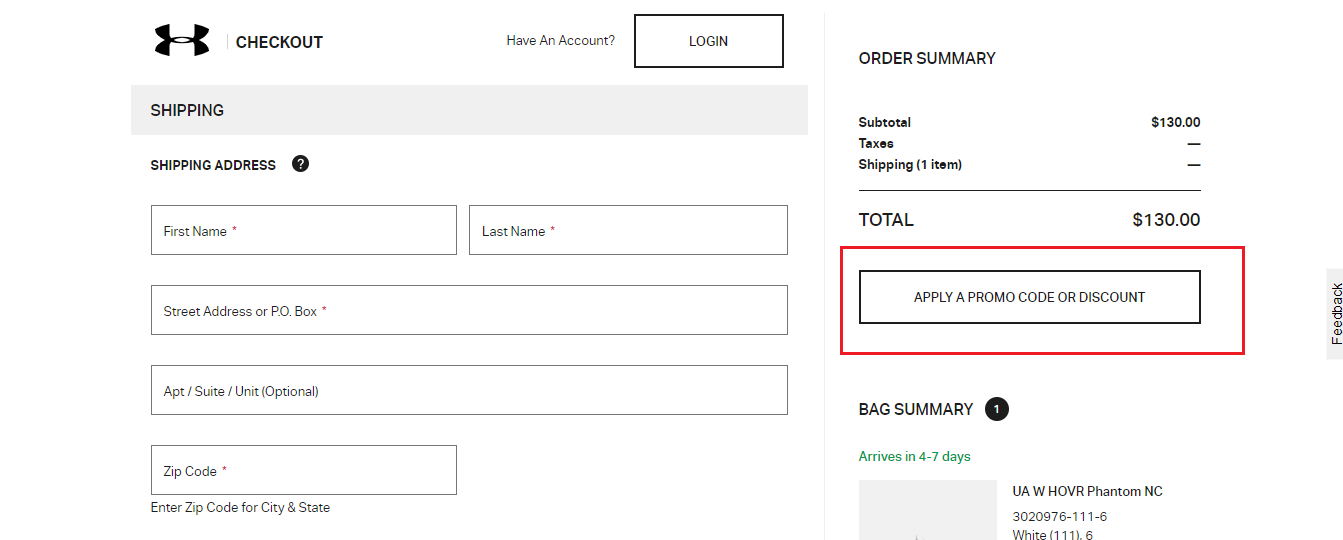The image size is (1343, 540).
Task: Apply a promo code or discount
Action: pyautogui.click(x=1030, y=297)
